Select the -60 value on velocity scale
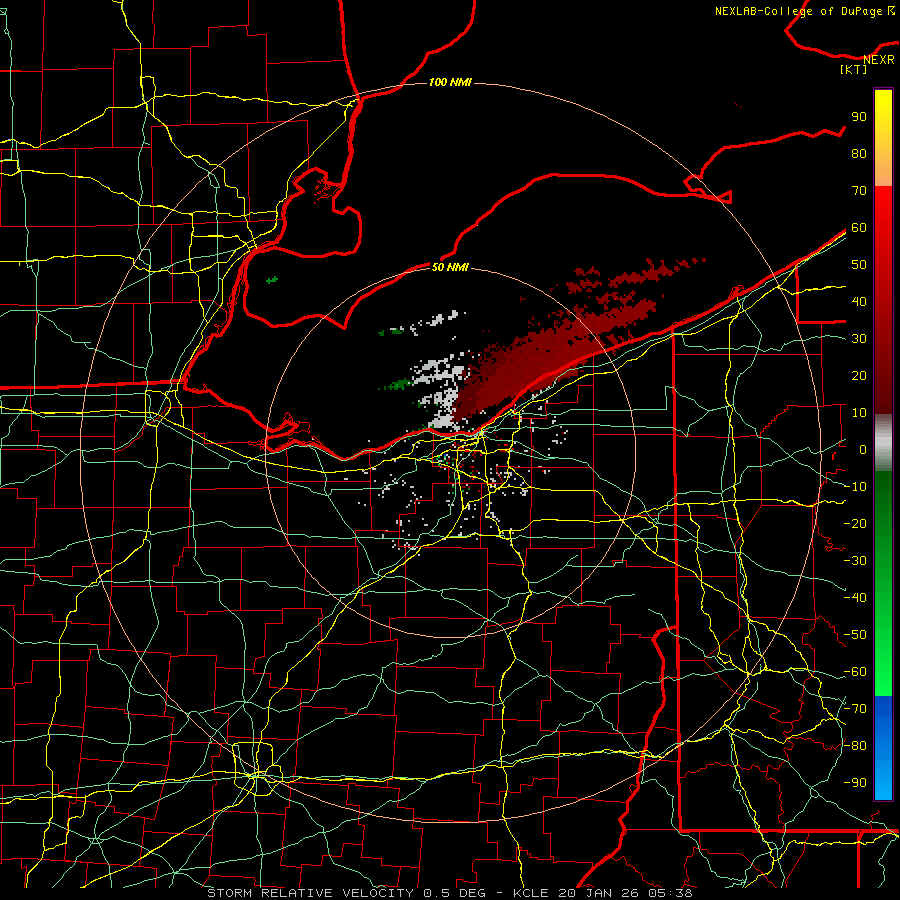This screenshot has height=900, width=900. [x=855, y=672]
